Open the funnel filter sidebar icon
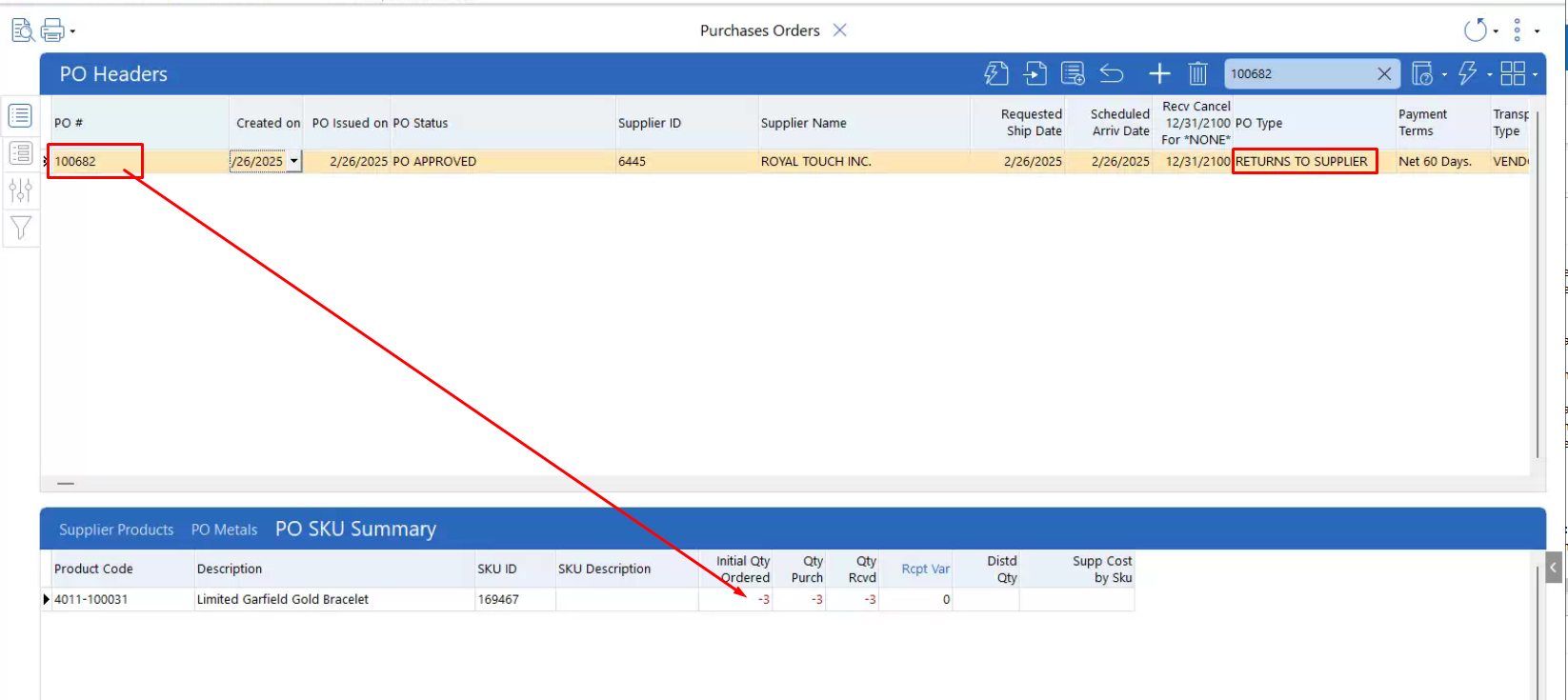The image size is (1568, 700). click(20, 228)
